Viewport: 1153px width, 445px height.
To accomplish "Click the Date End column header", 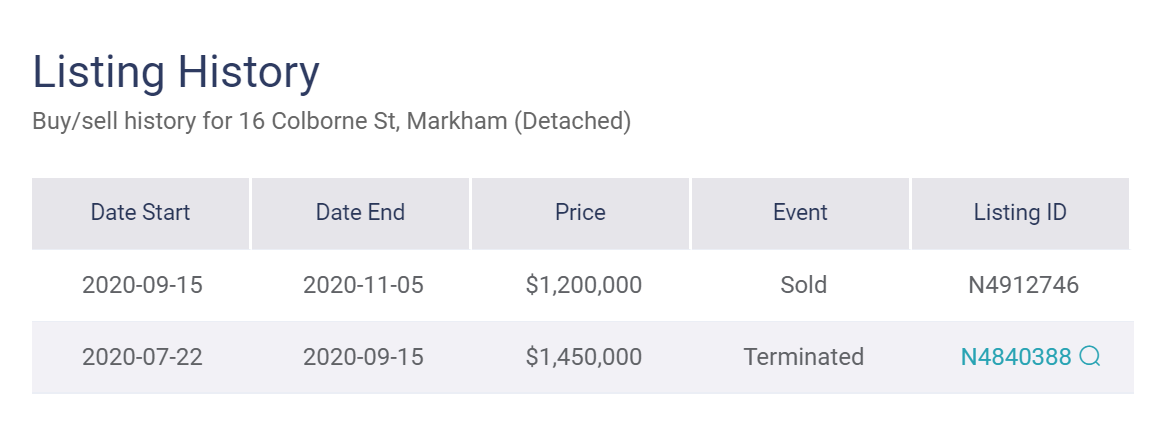I will (360, 213).
